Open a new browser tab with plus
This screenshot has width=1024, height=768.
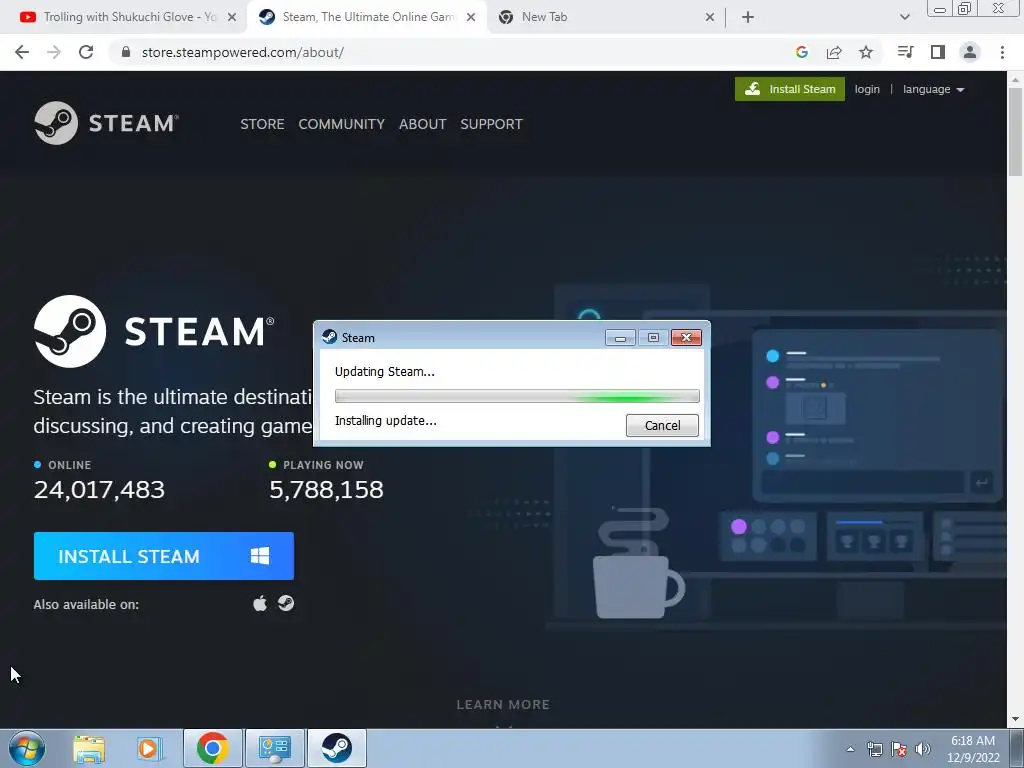pyautogui.click(x=748, y=18)
